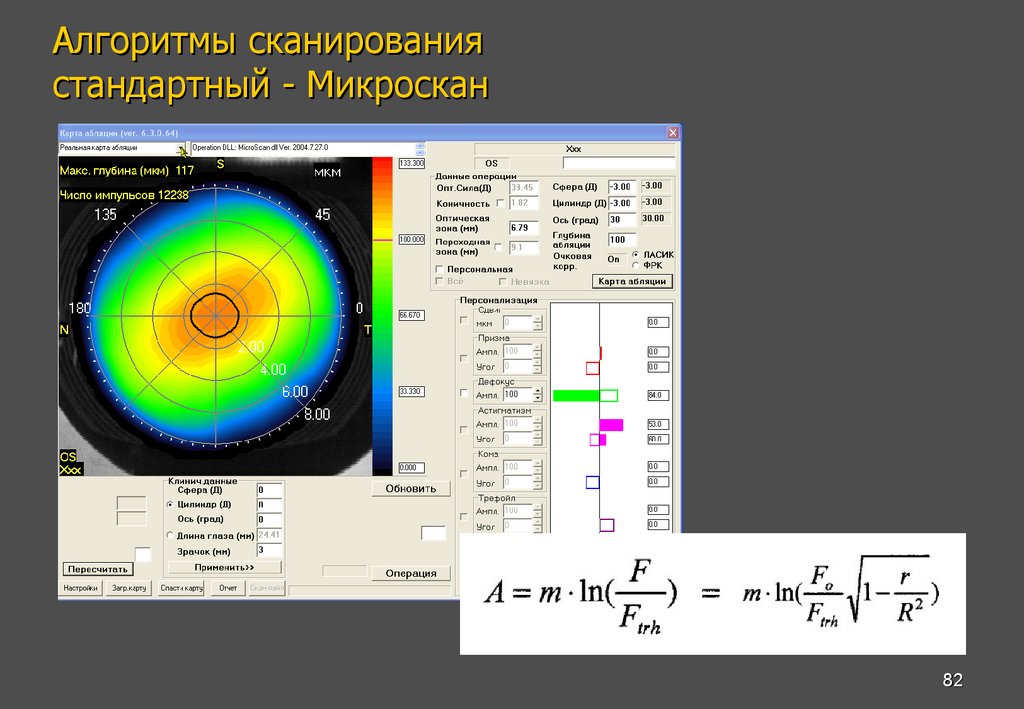Save the map with "Спасти карту"
This screenshot has width=1024, height=709.
point(182,588)
